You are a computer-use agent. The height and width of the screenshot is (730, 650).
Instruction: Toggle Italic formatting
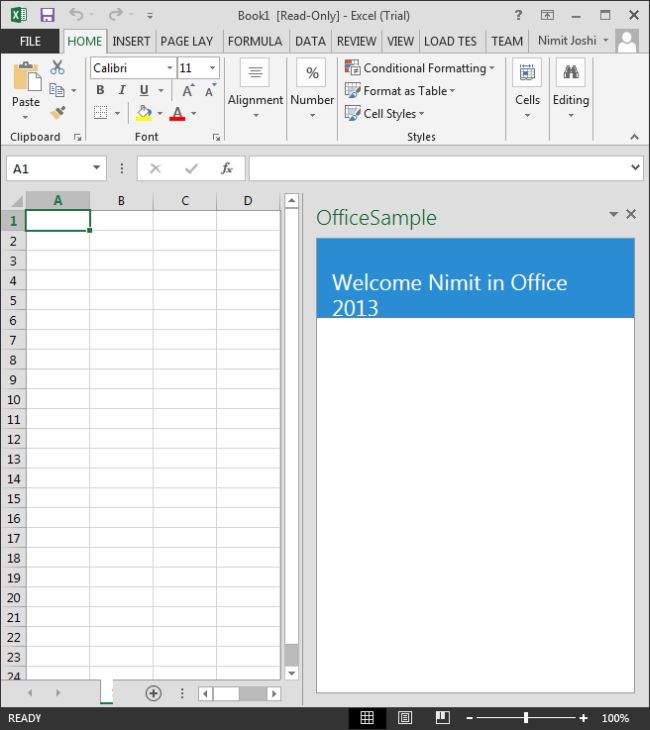[x=122, y=90]
